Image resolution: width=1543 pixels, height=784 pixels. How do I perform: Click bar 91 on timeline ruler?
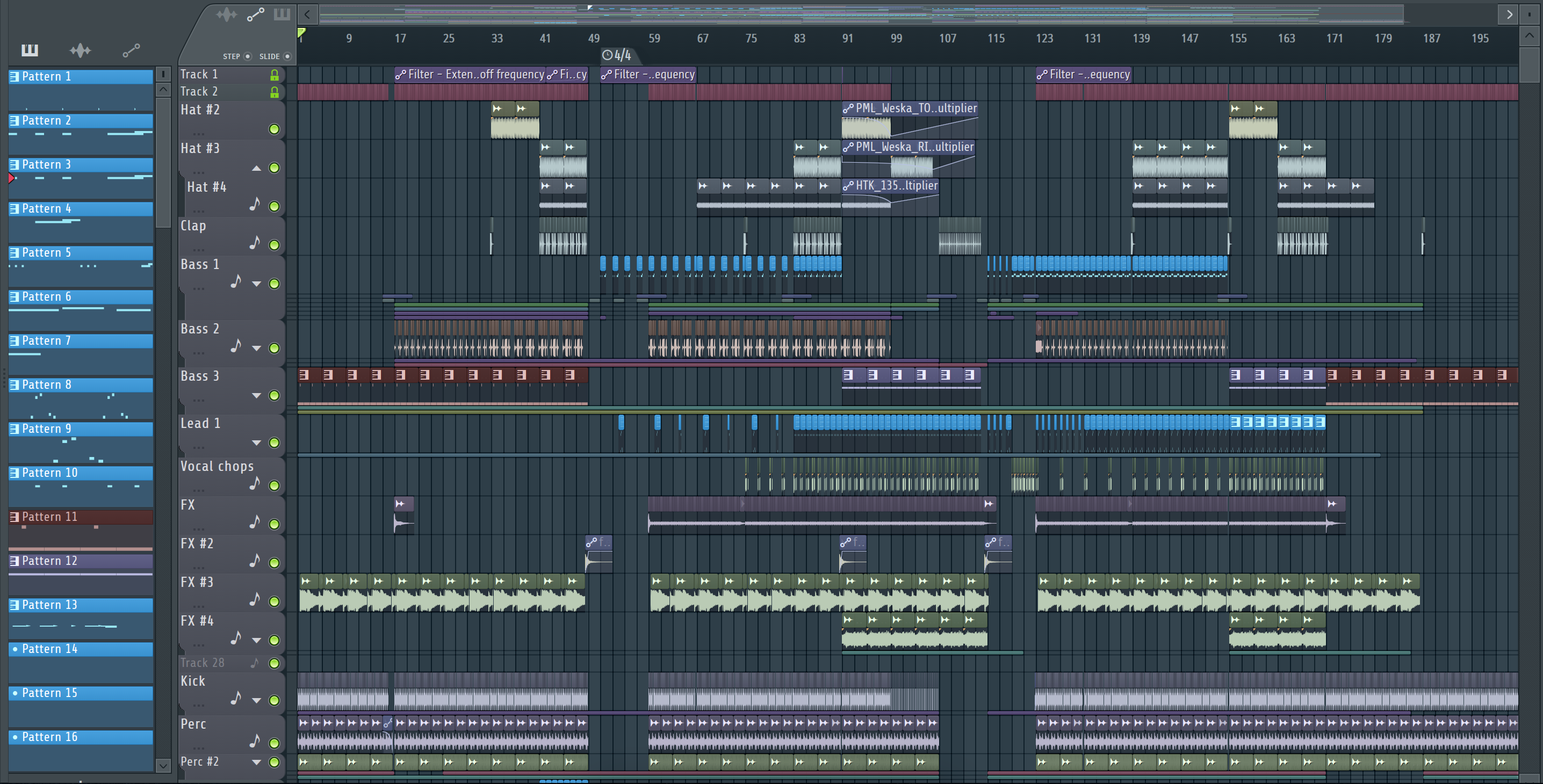(x=848, y=38)
